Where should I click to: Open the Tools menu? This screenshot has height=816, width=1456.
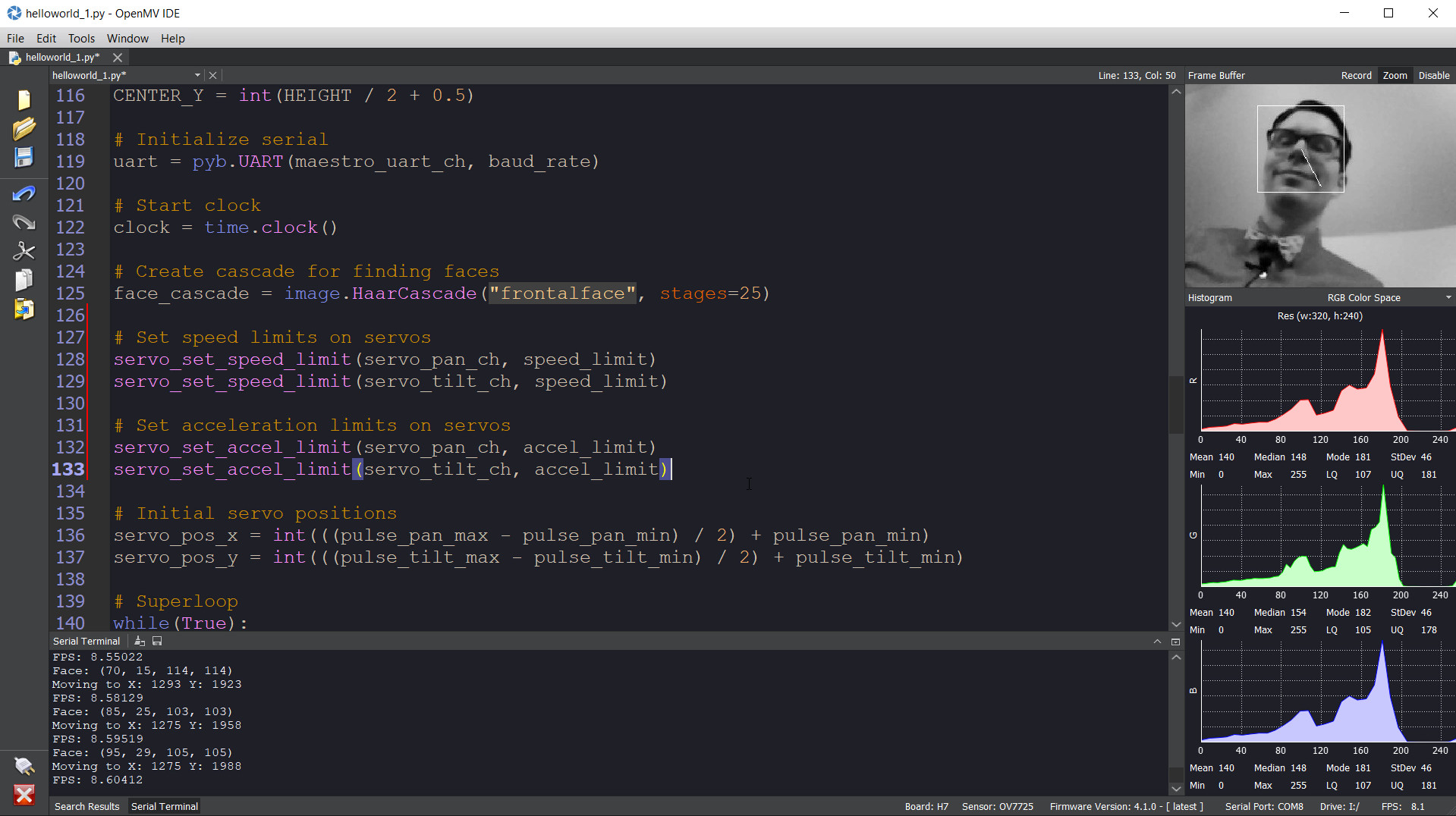[x=81, y=38]
